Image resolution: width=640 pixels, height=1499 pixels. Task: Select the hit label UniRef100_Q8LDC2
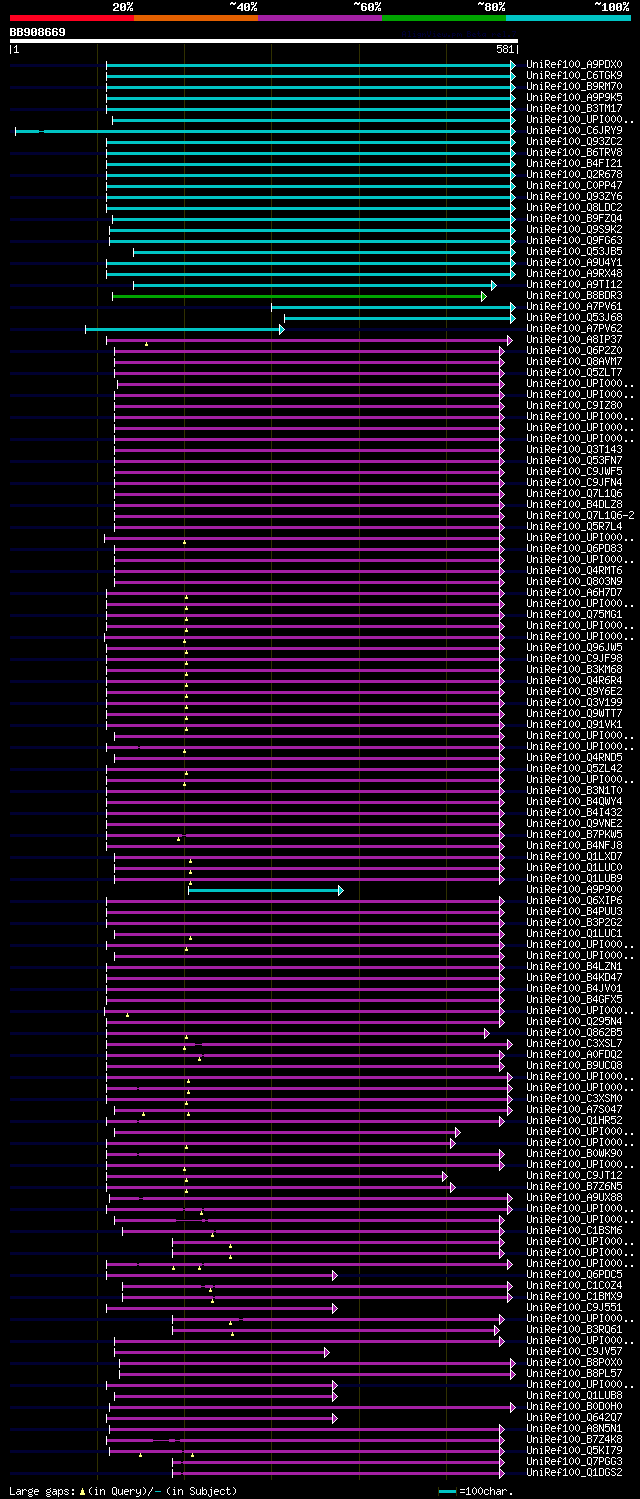(x=574, y=208)
